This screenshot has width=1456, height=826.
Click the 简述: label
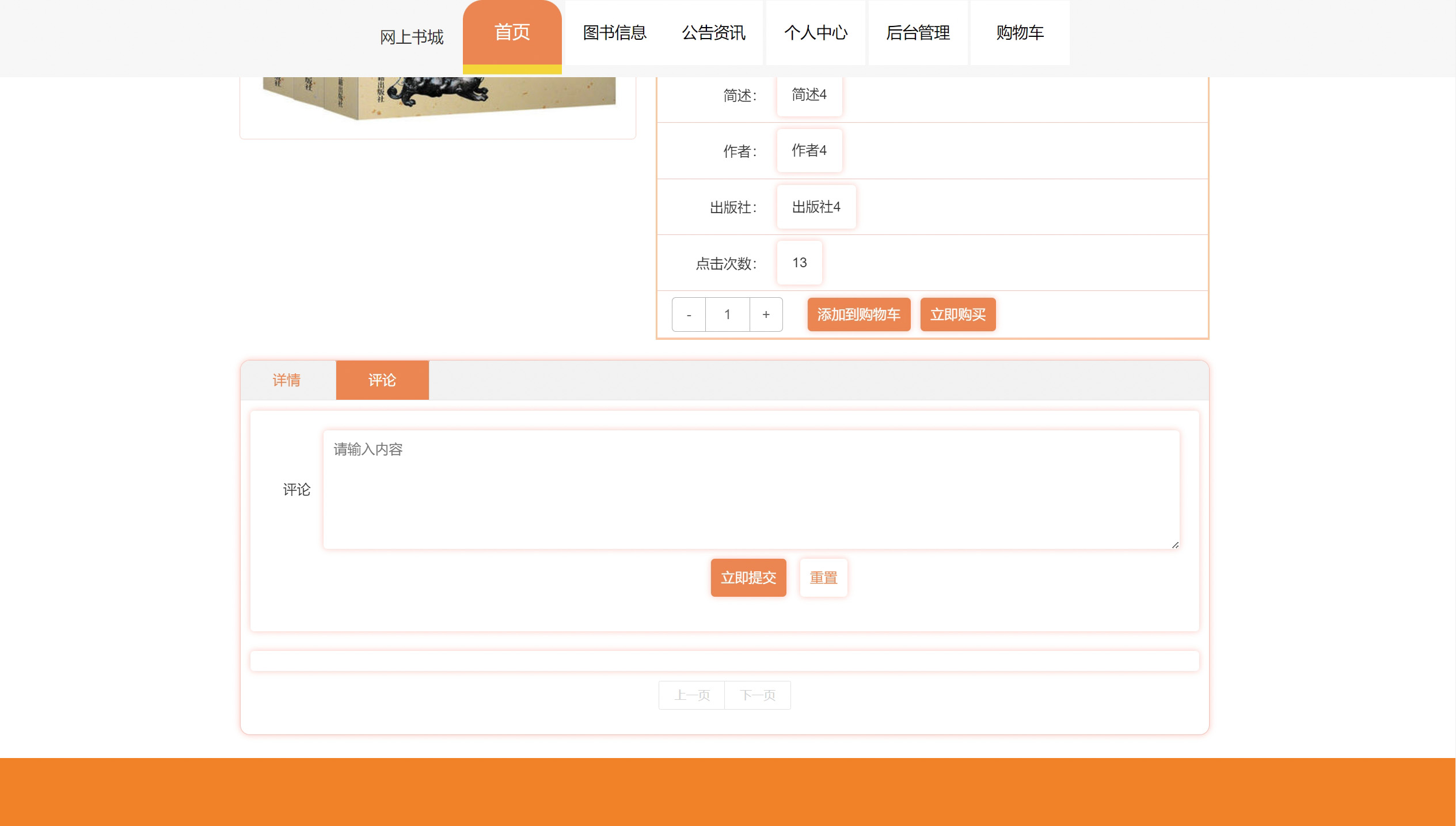740,96
